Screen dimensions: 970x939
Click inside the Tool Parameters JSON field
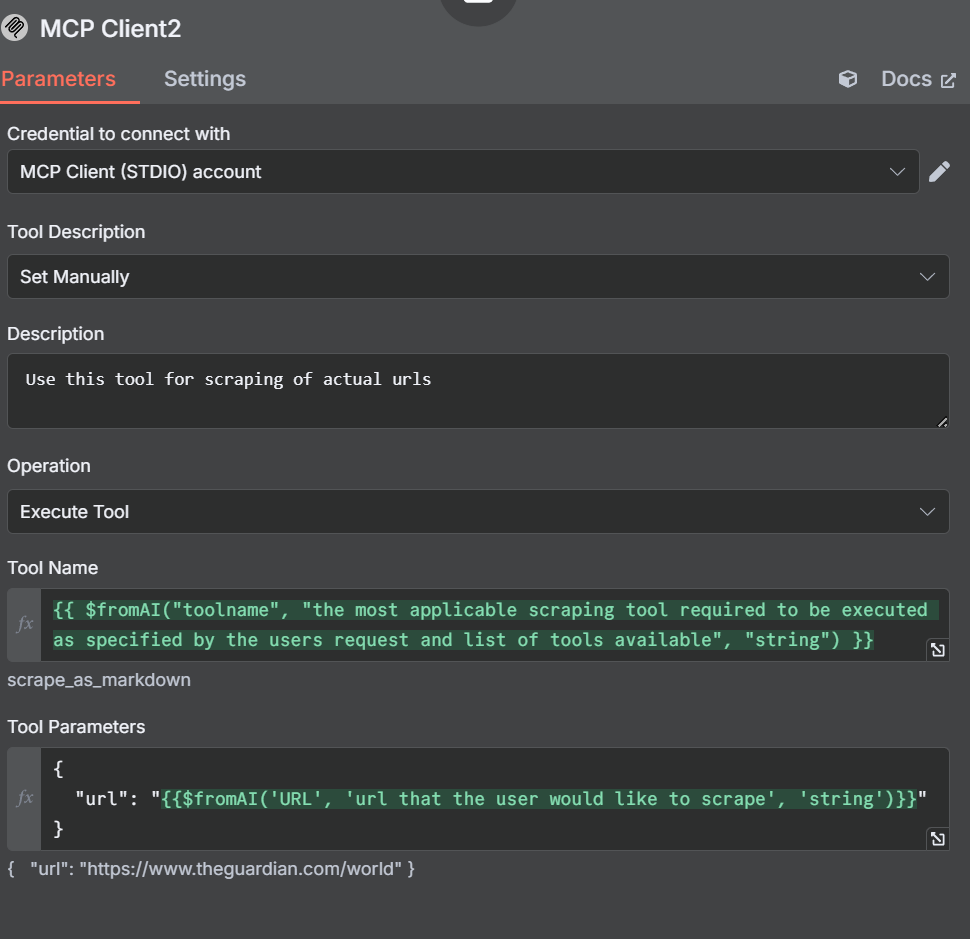click(490, 798)
